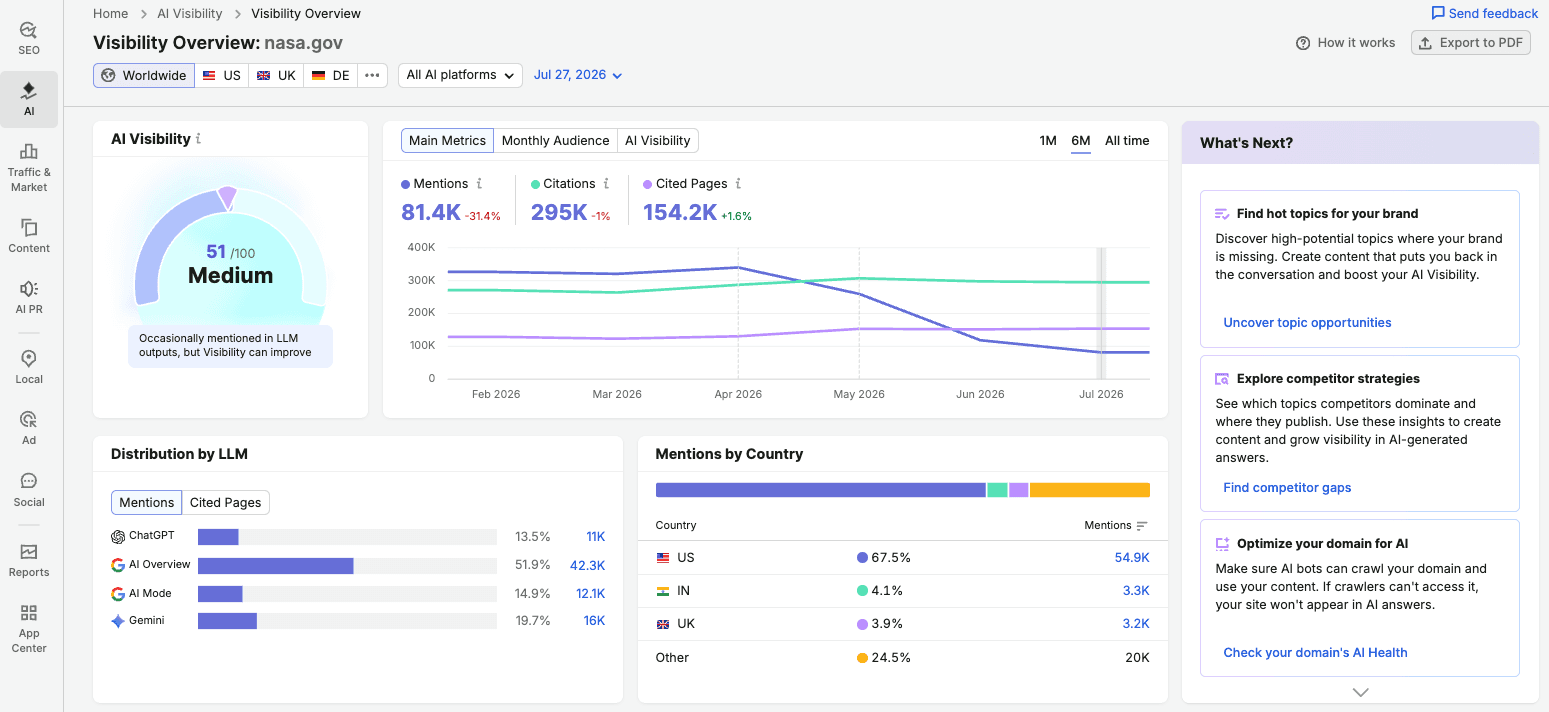Open more countries ellipsis menu
1549x712 pixels.
(372, 75)
